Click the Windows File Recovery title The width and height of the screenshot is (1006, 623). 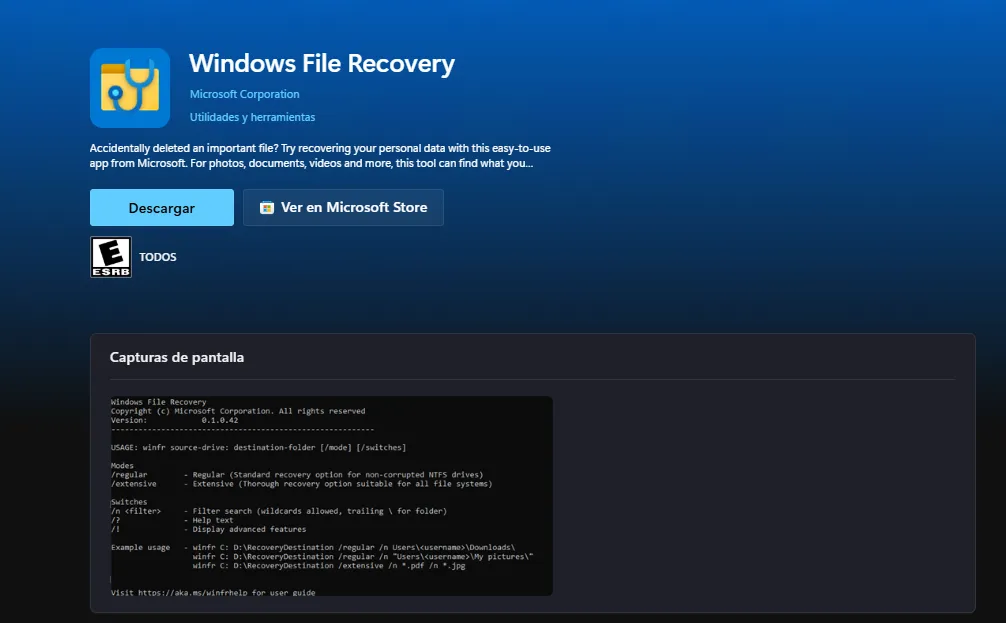321,64
